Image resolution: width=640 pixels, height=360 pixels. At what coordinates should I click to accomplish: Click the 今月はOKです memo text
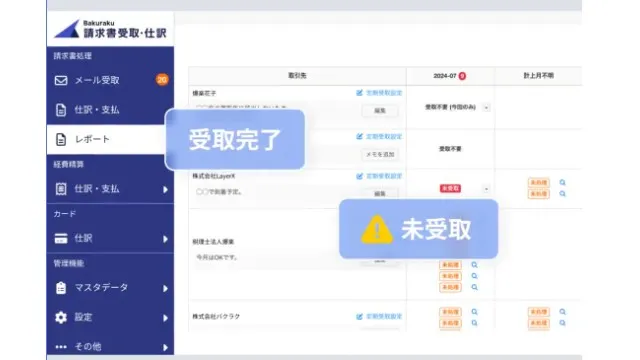(217, 258)
